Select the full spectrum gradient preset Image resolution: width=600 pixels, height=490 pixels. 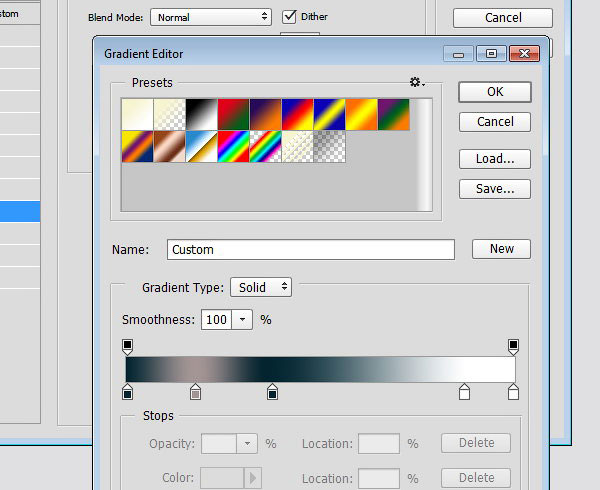(233, 147)
